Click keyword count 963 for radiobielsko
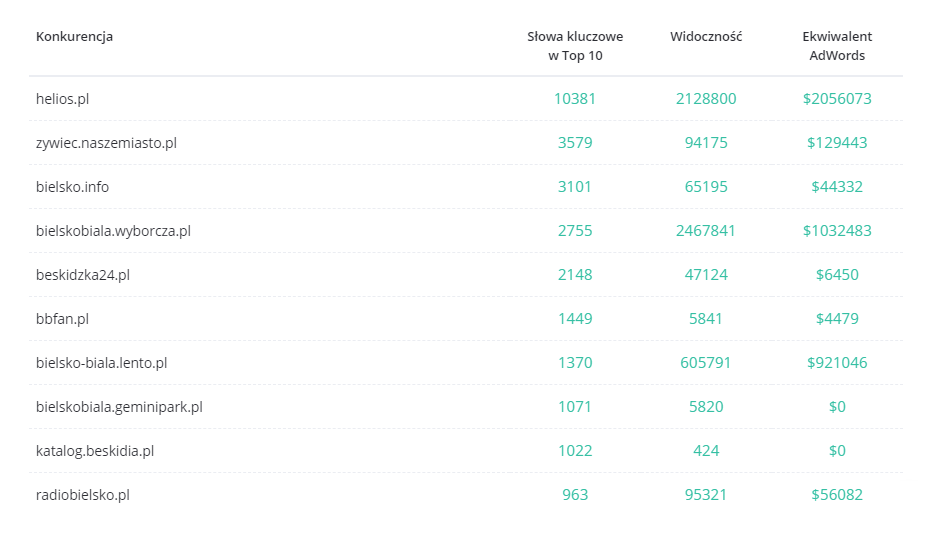Viewport: 928px width, 538px height. click(575, 495)
